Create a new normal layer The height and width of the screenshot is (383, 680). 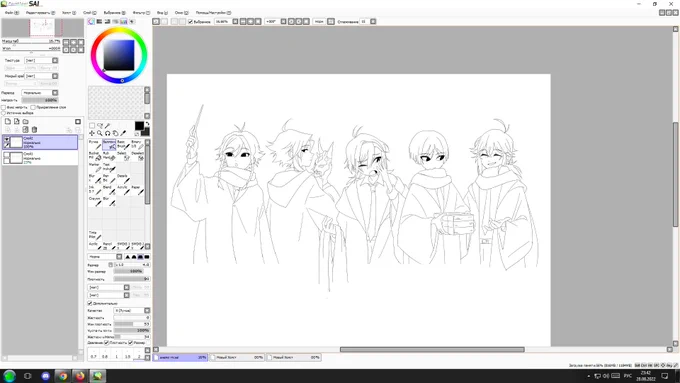click(x=8, y=121)
